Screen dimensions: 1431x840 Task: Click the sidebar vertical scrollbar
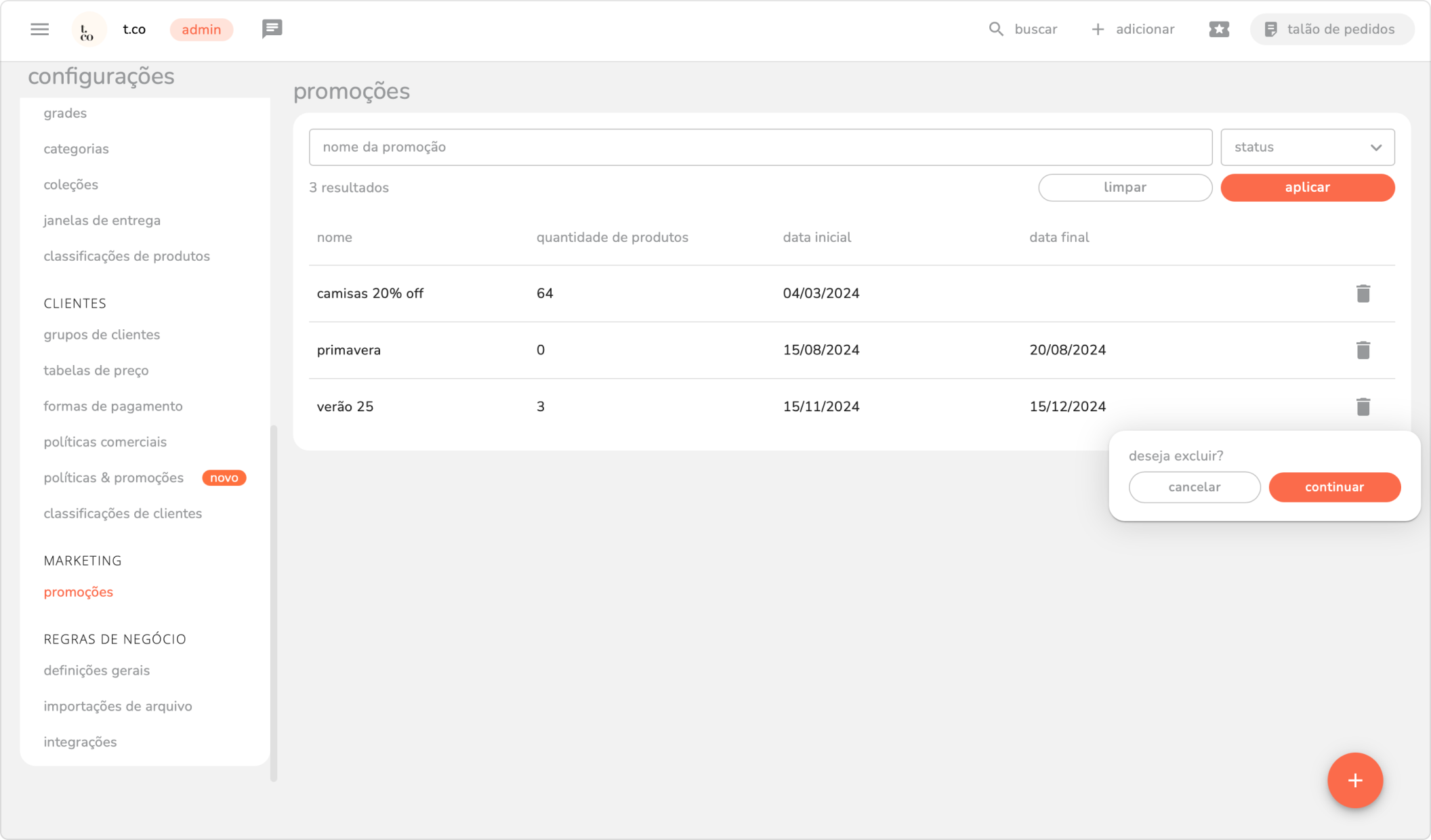[x=274, y=602]
